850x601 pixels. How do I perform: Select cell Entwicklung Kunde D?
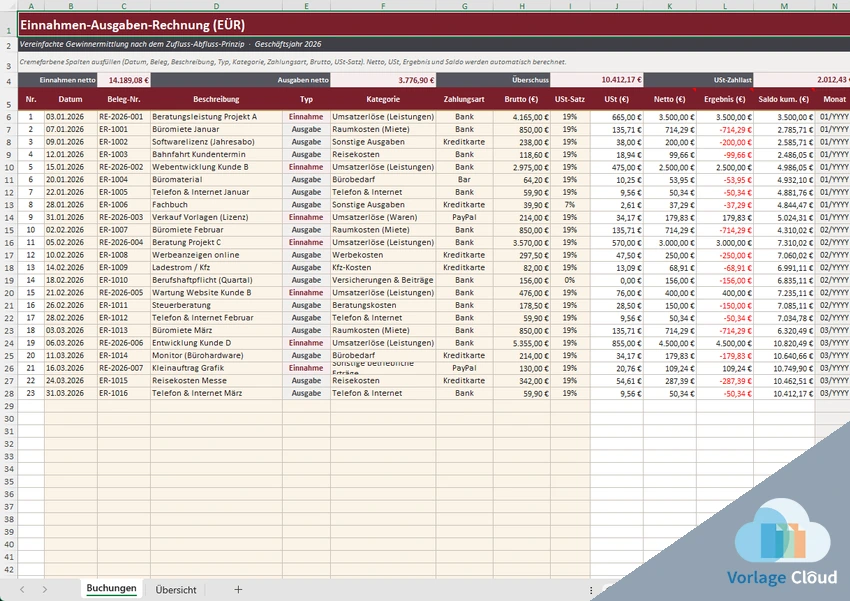(216, 343)
